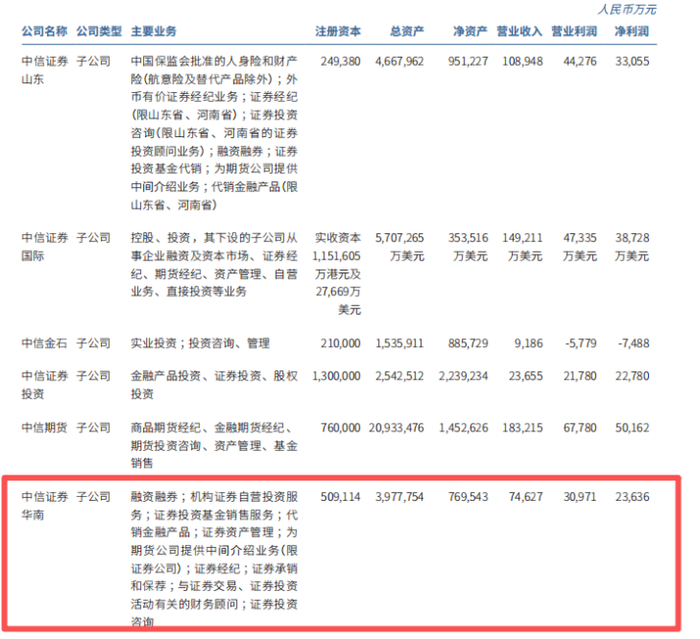Screen dimensions: 700x639
Task: Select the 中信证券山东 company name cell
Action: pos(45,70)
